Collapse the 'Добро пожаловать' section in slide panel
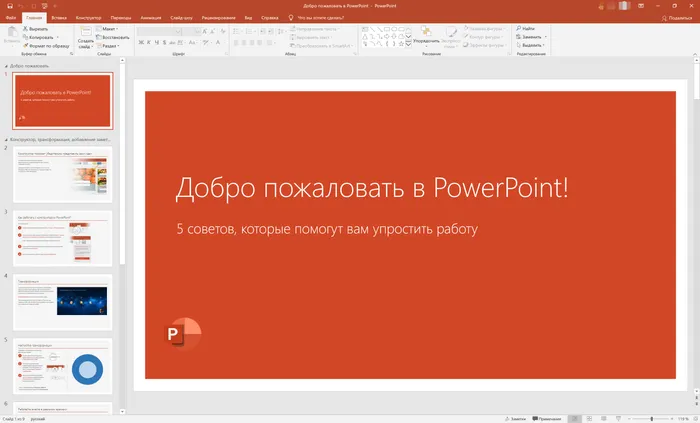Screen dimensions: 700x423 tap(6, 66)
